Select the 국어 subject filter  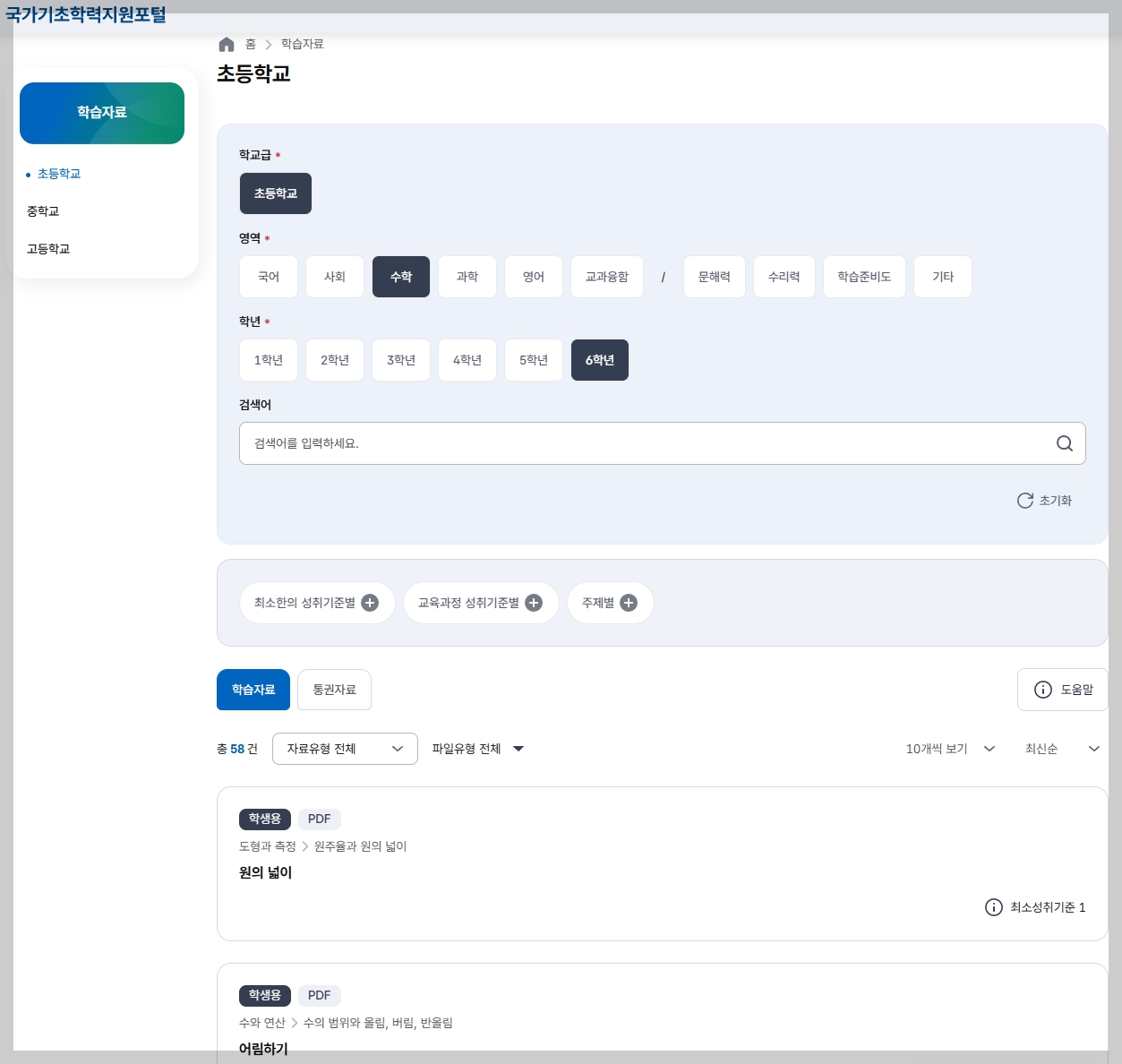click(x=269, y=277)
